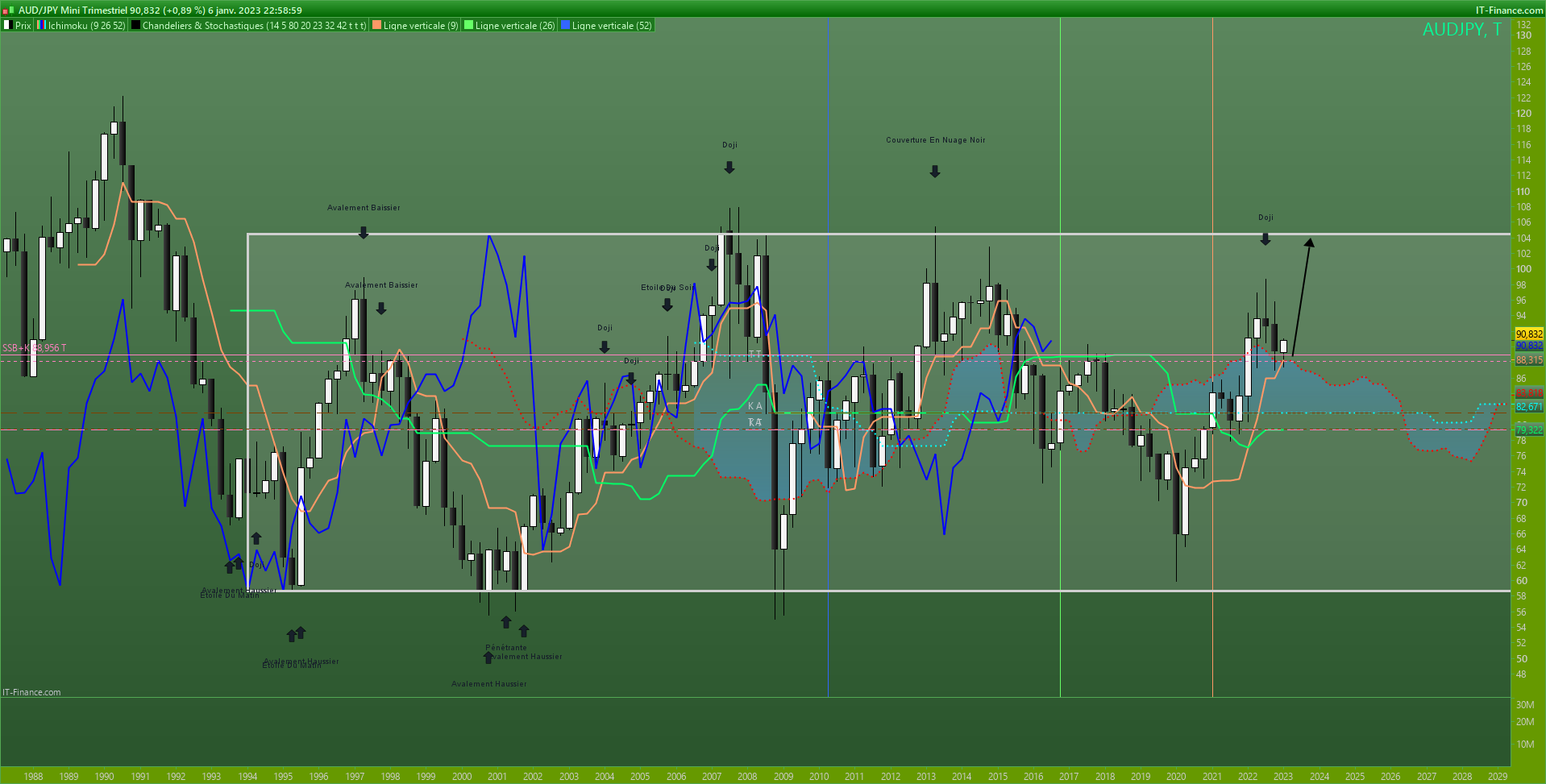Screen dimensions: 1546x784
Task: Click the Couverture En Nuage Noir pattern label
Action: [x=936, y=140]
